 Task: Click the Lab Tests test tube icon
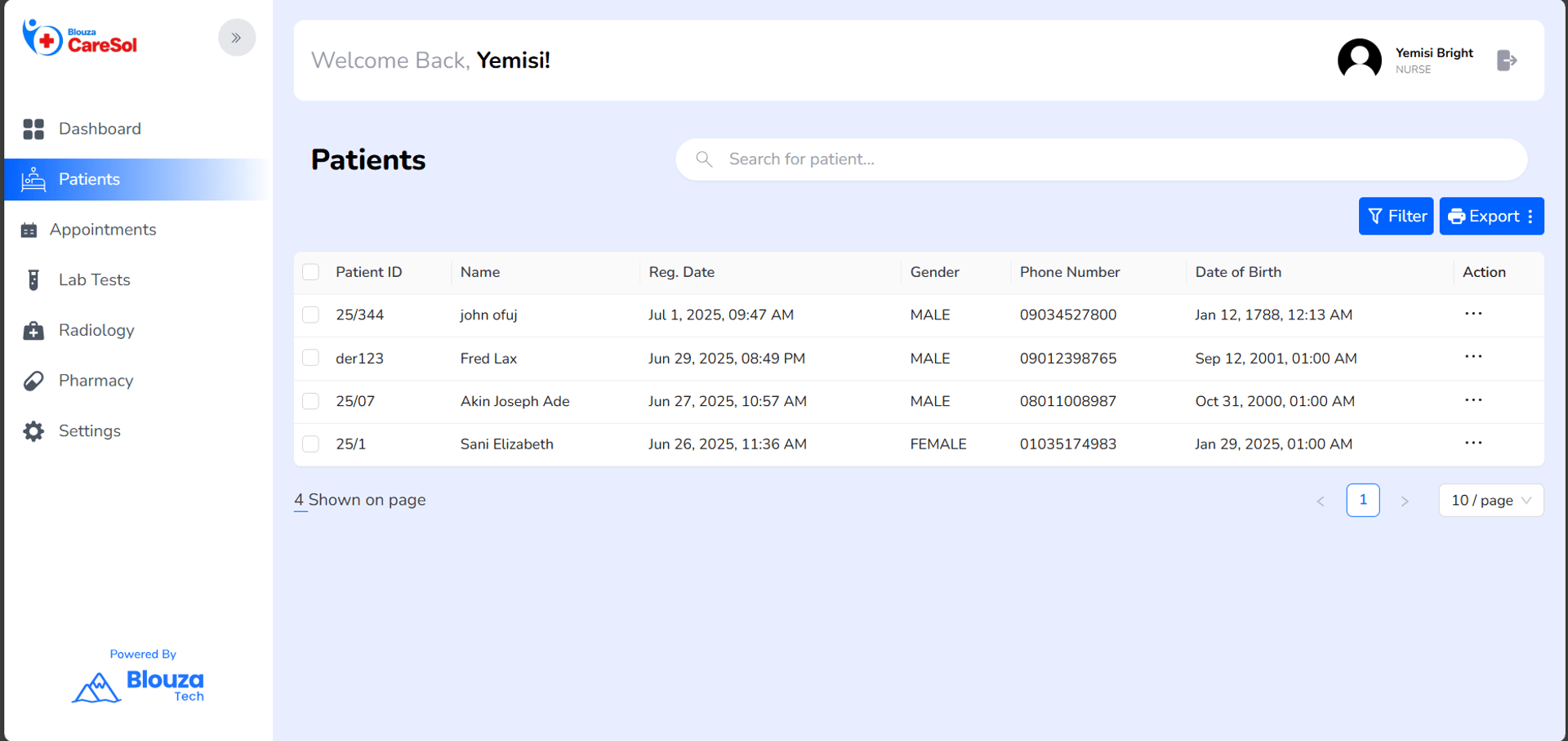coord(33,280)
